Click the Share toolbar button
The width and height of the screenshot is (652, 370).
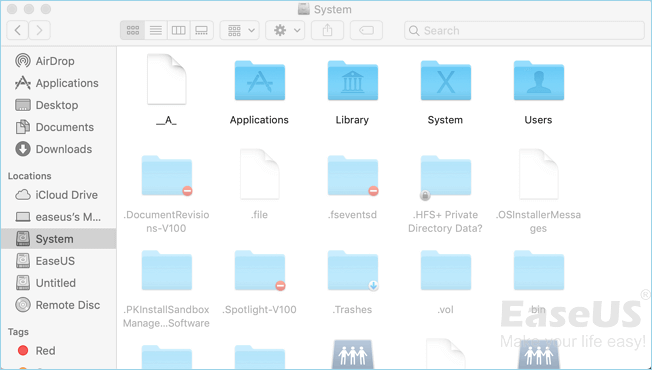pyautogui.click(x=328, y=30)
